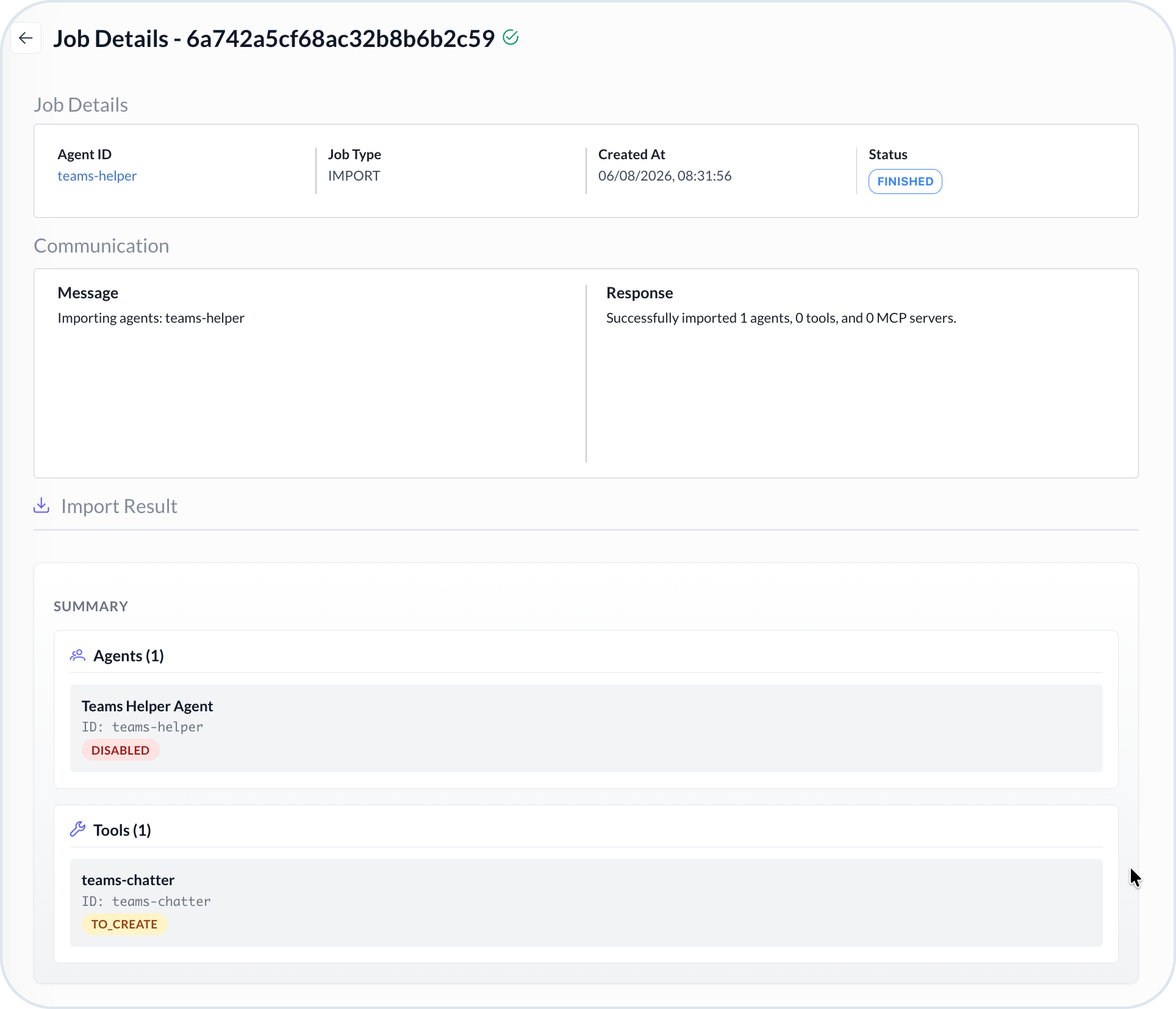The height and width of the screenshot is (1009, 1176).
Task: Click the 'Job Details' section heading
Action: click(81, 105)
